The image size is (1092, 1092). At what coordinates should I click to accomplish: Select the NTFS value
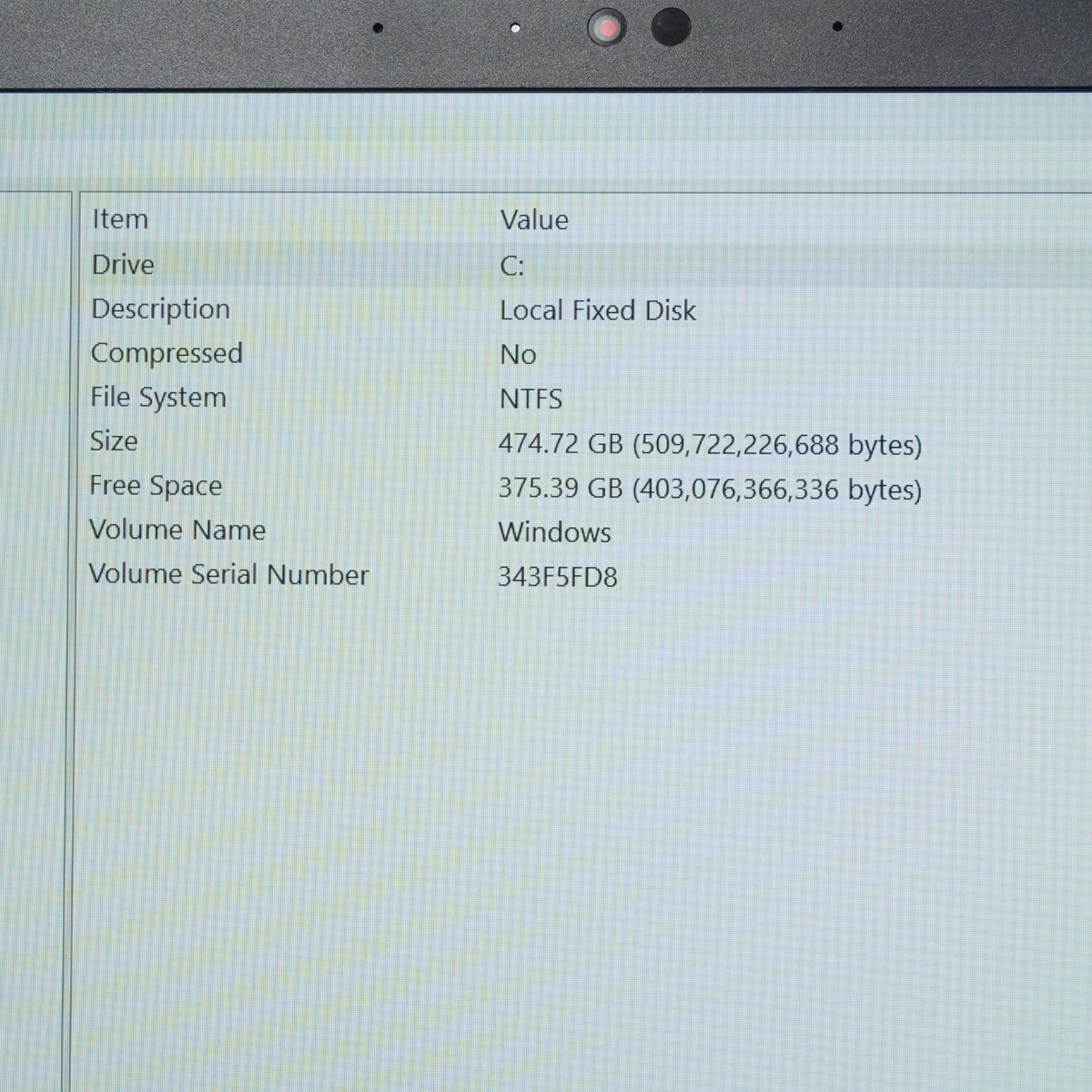coord(531,399)
